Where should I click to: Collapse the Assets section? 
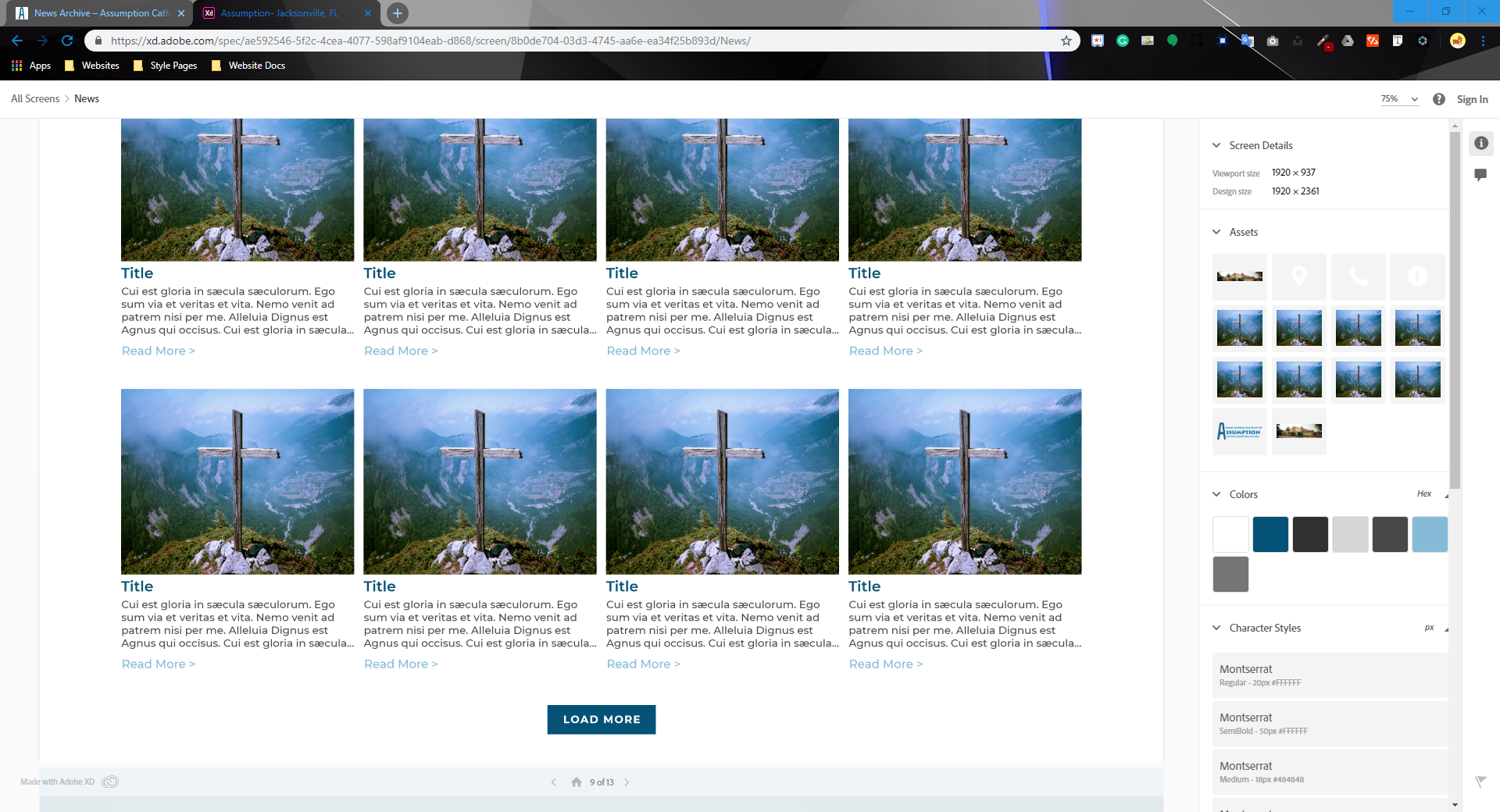[1216, 232]
